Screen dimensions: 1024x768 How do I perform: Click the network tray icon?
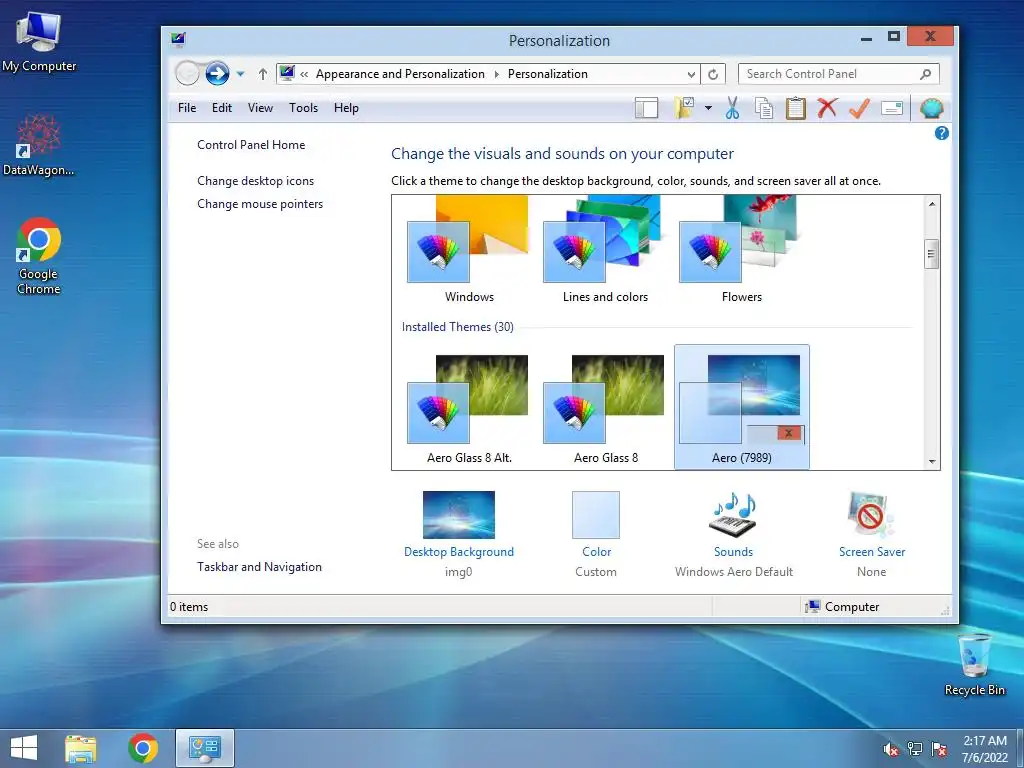coord(915,750)
